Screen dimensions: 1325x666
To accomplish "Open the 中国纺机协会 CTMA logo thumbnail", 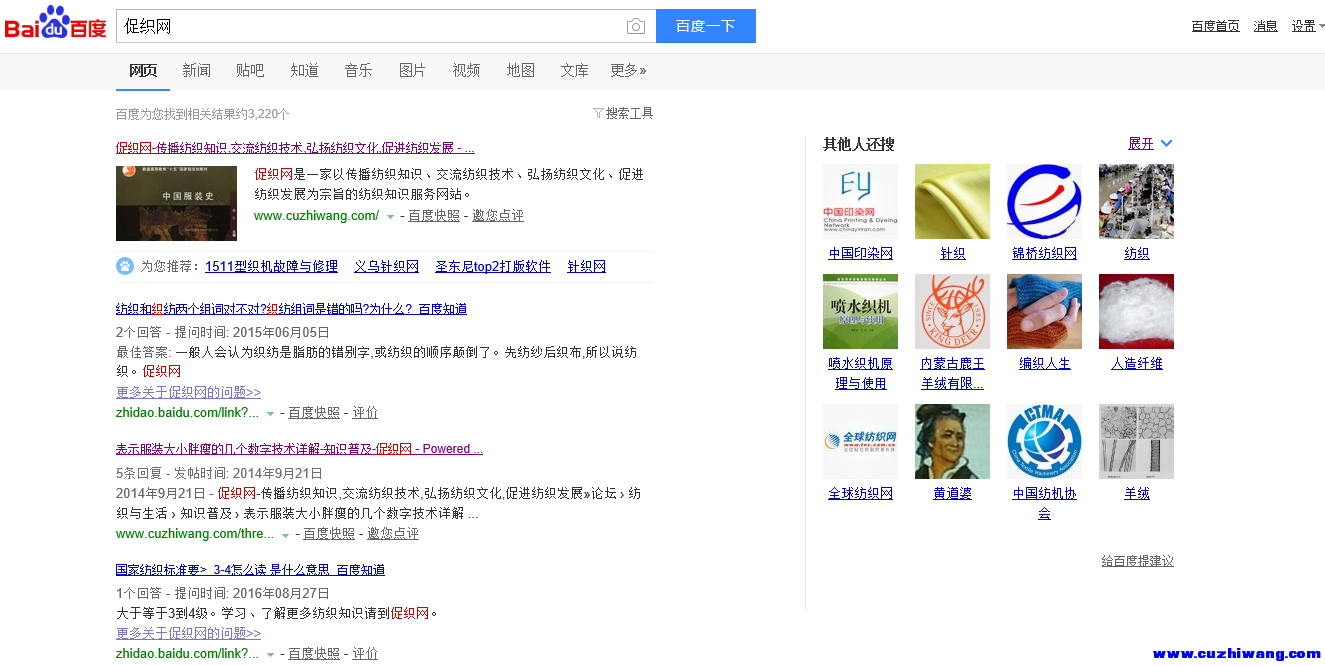I will pyautogui.click(x=1044, y=441).
